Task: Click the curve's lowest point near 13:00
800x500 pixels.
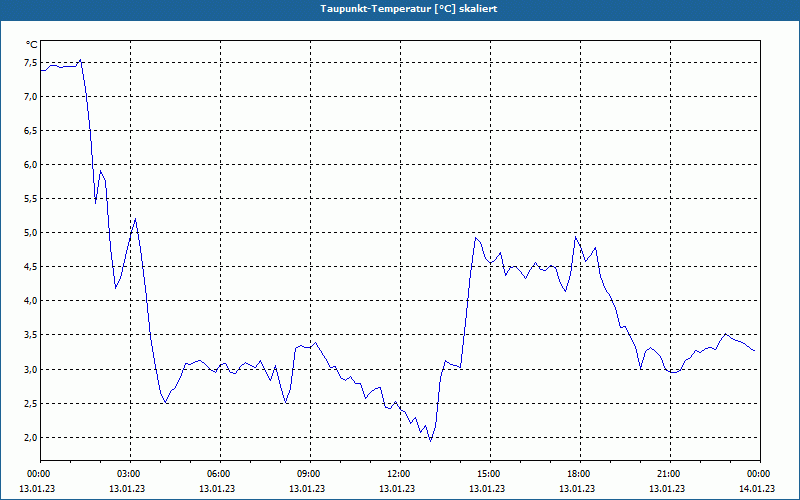Action: pyautogui.click(x=431, y=441)
